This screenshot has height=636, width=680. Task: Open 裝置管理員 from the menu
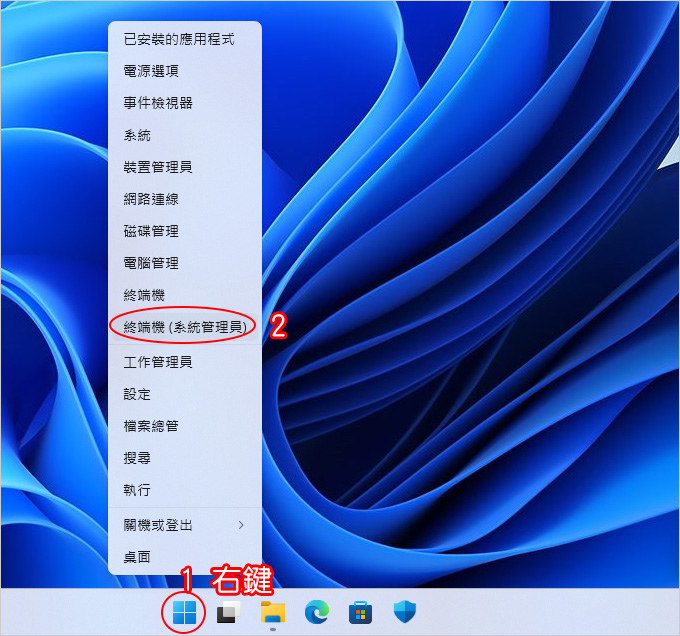click(x=185, y=167)
